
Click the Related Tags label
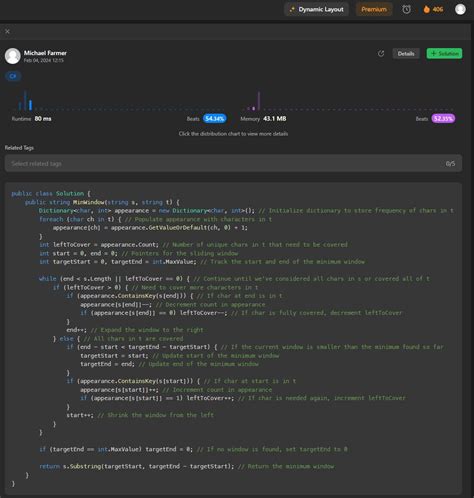point(19,148)
